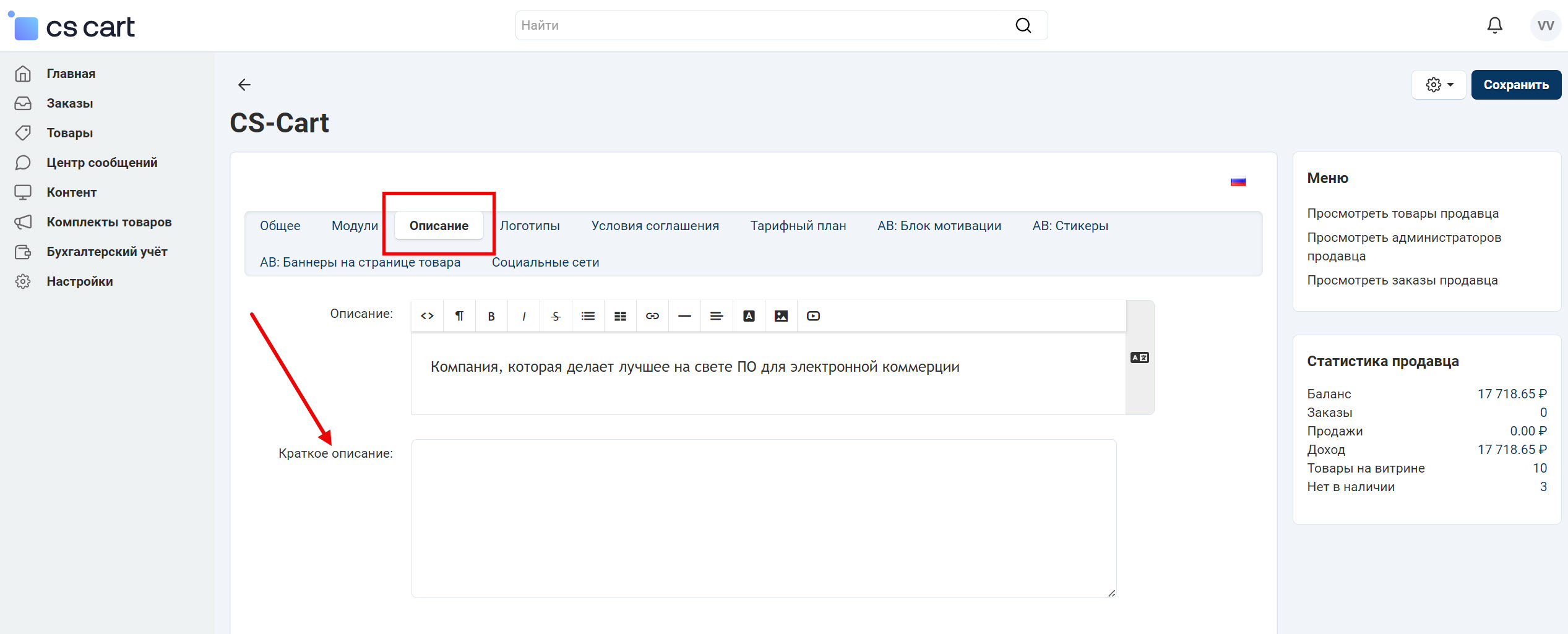Open the font color tool in the editor
The width and height of the screenshot is (1568, 634).
748,315
